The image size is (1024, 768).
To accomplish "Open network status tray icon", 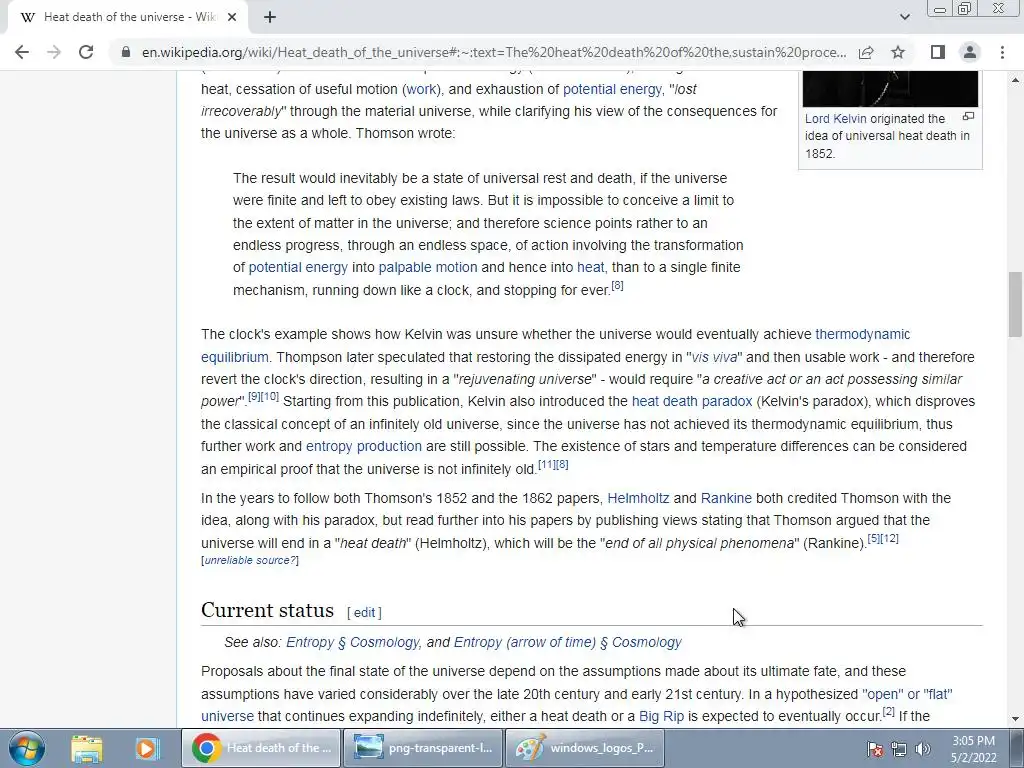I will 899,749.
